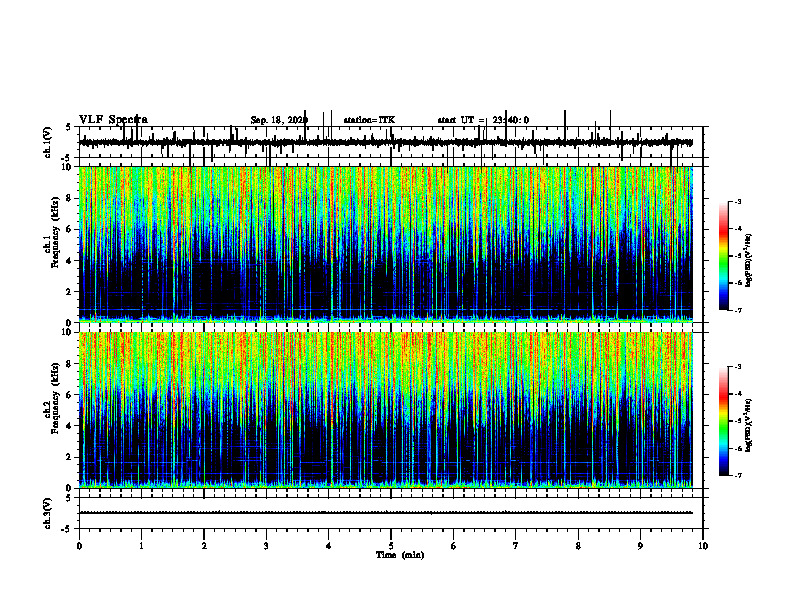Click time axis tick label '3'
792x612 pixels.
tap(266, 546)
